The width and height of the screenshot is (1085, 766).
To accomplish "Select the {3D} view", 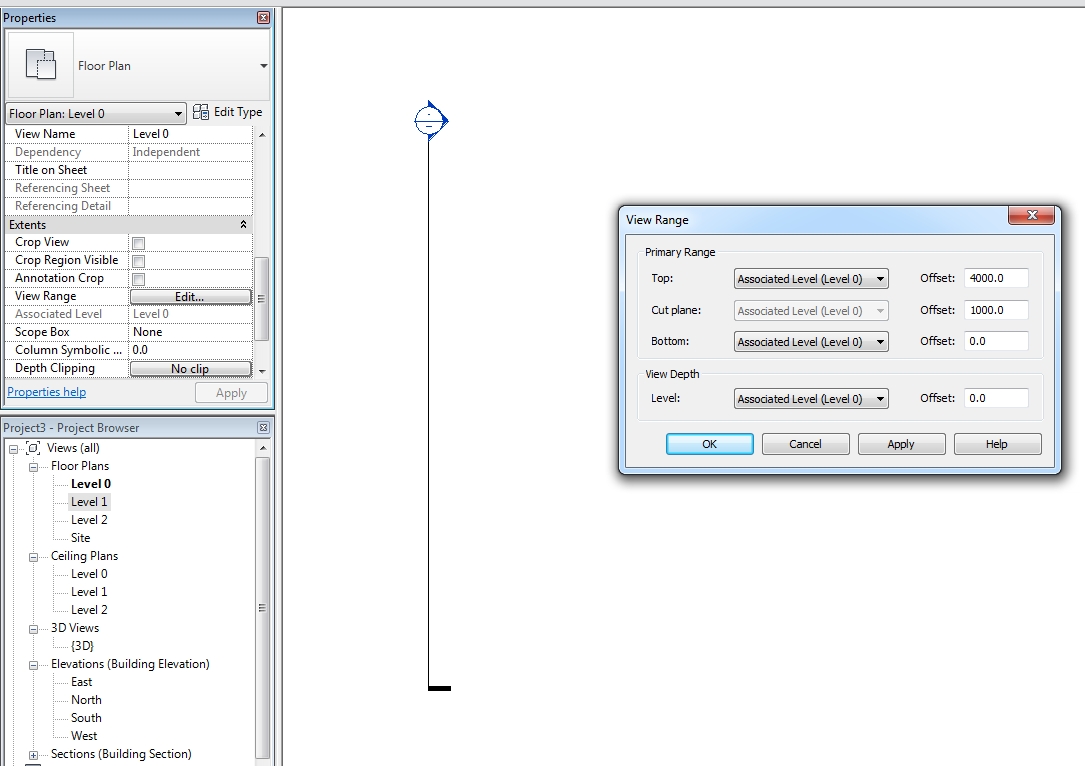I will (x=82, y=646).
